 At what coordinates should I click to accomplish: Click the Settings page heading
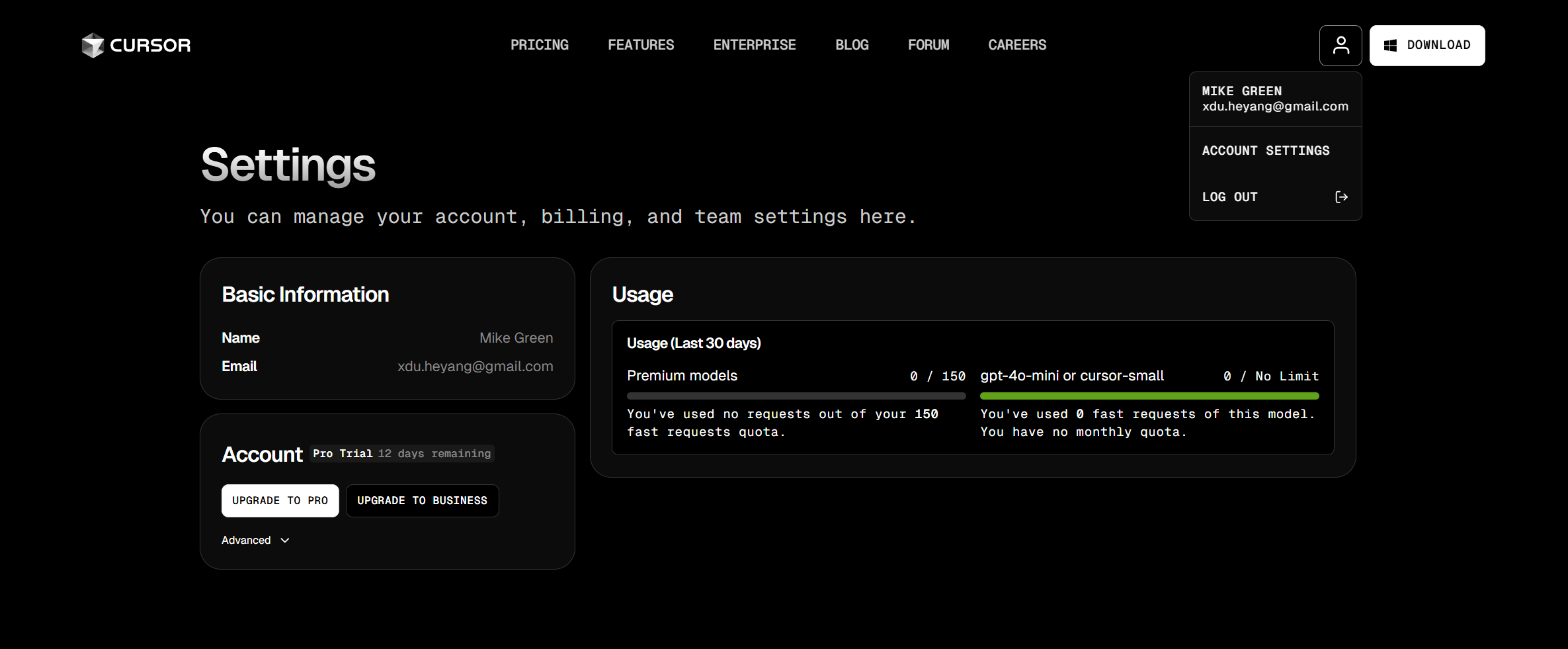tap(288, 165)
